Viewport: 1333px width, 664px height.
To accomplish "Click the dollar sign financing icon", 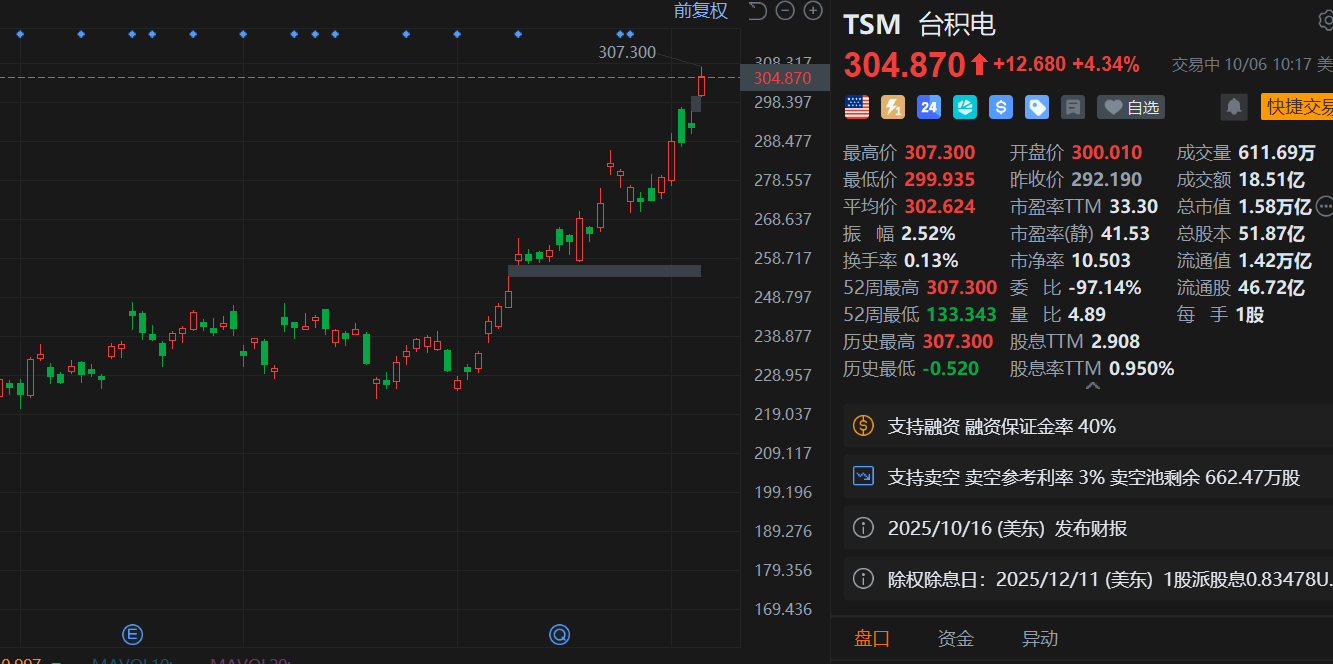I will [1000, 107].
